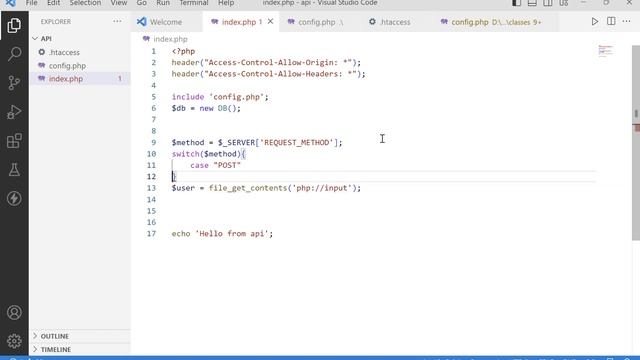640x360 pixels.
Task: Click the VS Code logo in title bar
Action: [11, 3]
